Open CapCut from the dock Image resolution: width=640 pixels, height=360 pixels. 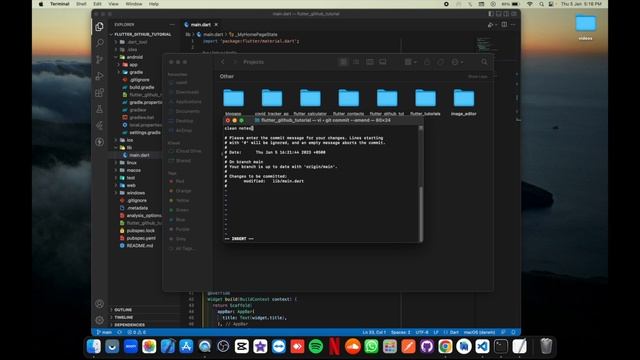click(242, 347)
